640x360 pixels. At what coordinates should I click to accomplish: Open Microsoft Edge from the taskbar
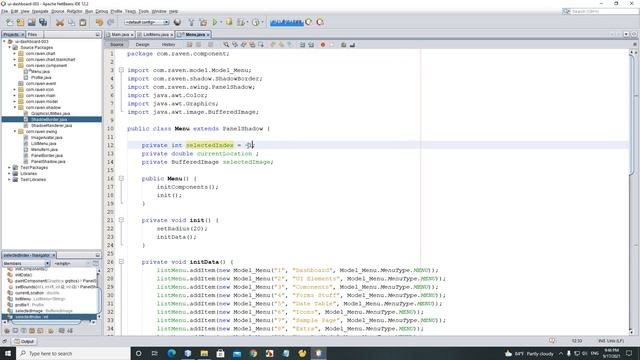171,353
